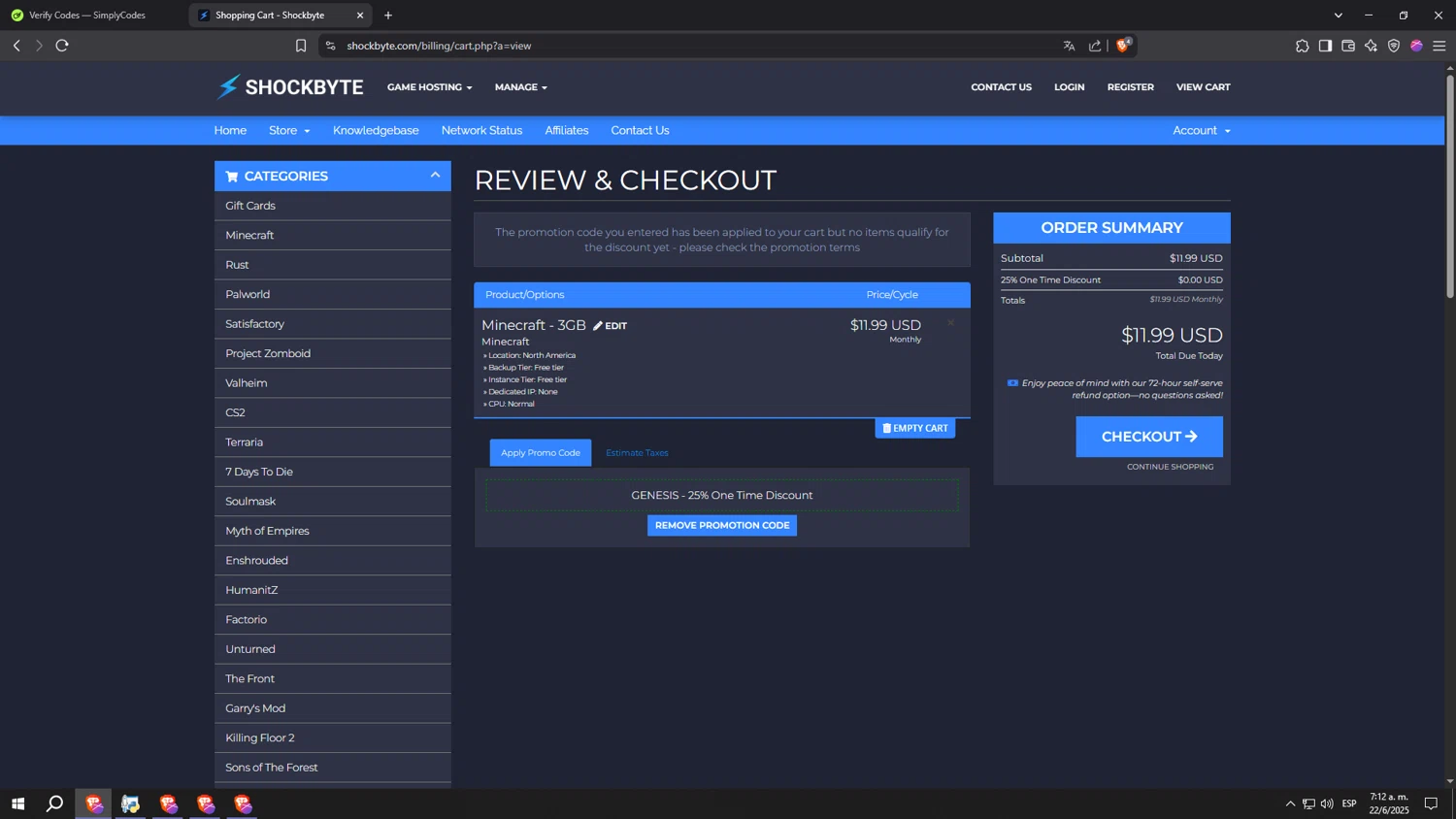Image resolution: width=1456 pixels, height=819 pixels.
Task: Open Windows search from the taskbar
Action: click(x=55, y=803)
